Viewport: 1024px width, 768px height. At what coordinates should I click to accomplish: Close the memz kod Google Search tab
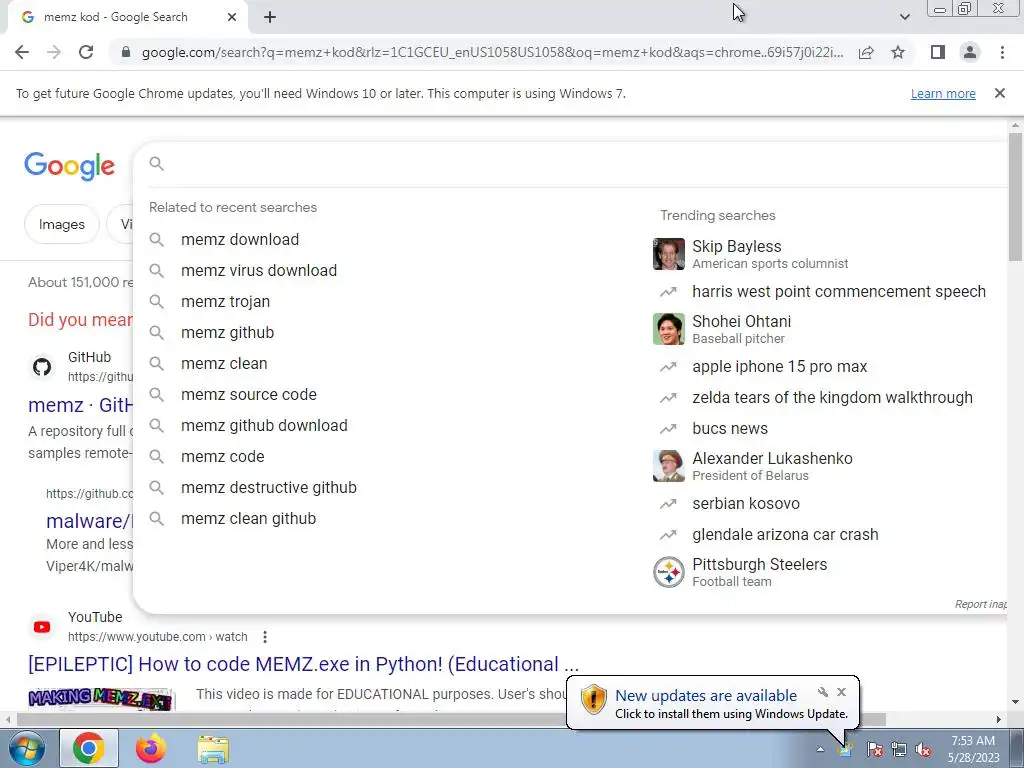click(x=232, y=17)
